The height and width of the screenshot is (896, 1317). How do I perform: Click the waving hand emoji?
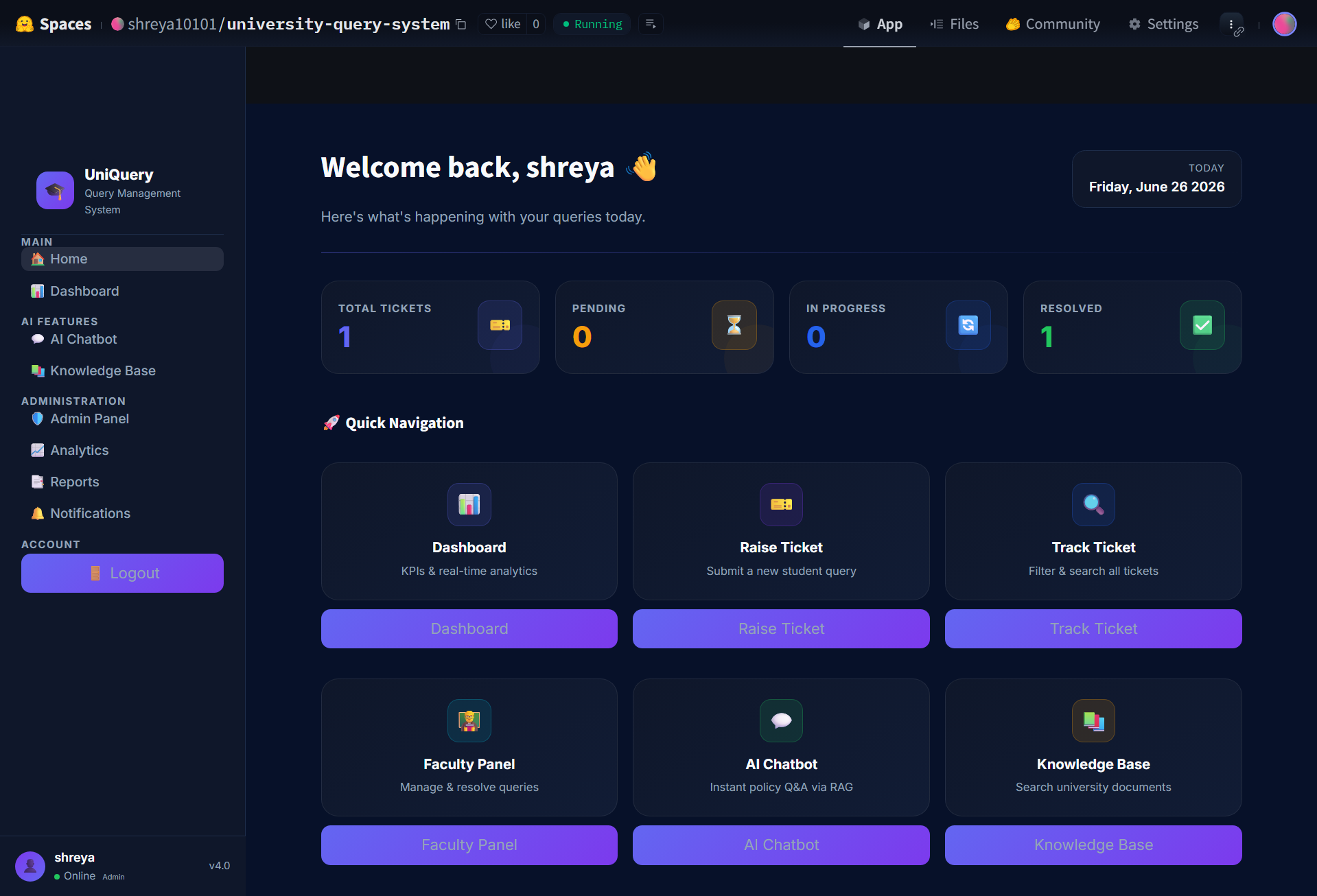click(x=643, y=167)
